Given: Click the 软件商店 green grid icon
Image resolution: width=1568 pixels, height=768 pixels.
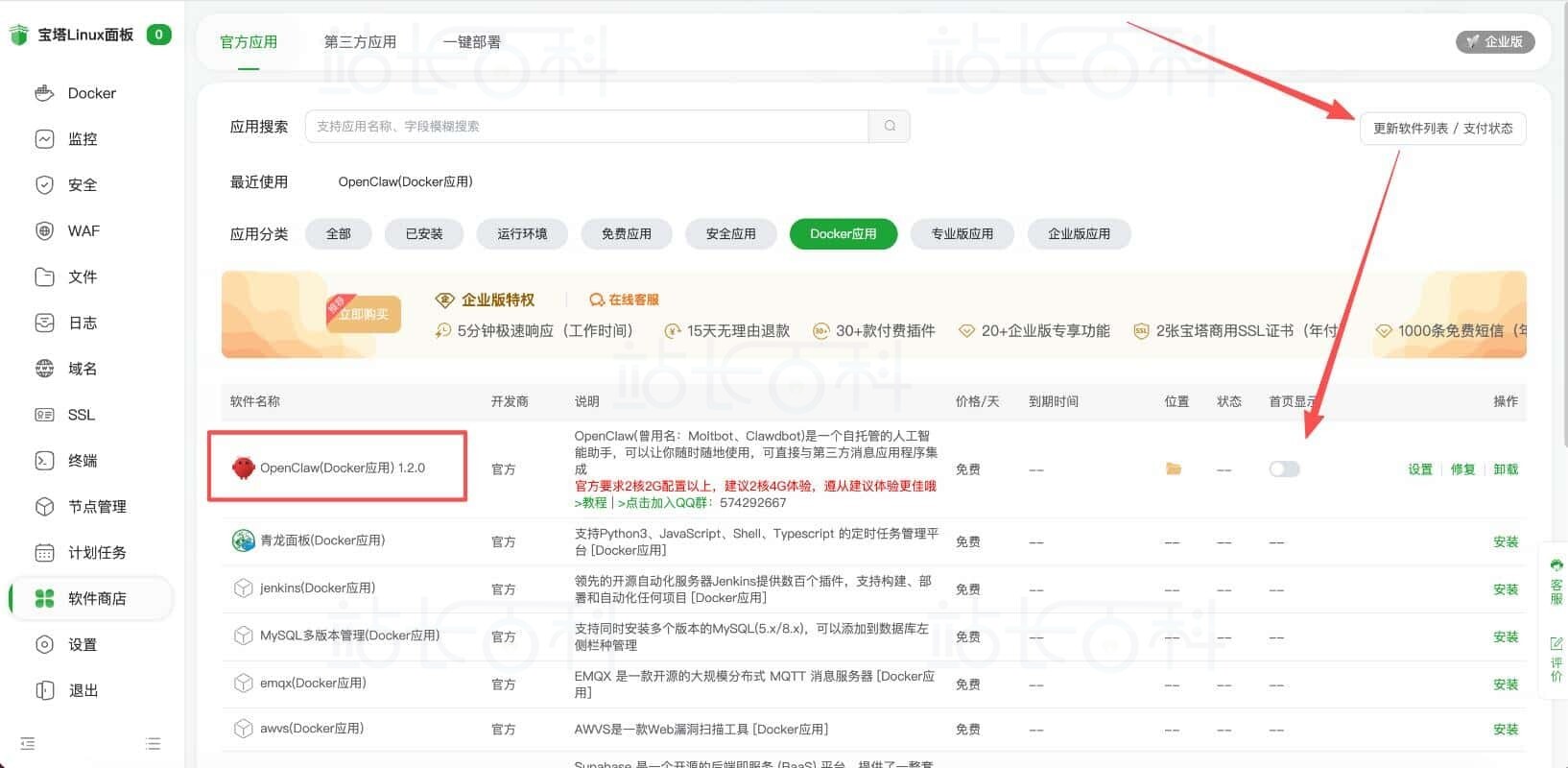Looking at the screenshot, I should (x=44, y=599).
